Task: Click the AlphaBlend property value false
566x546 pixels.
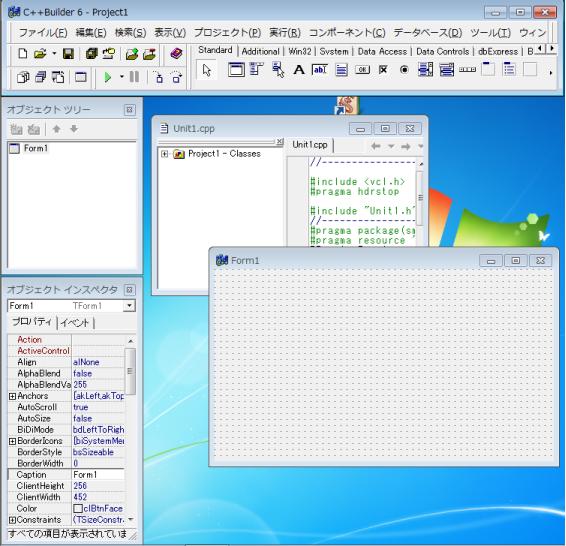Action: coord(98,374)
